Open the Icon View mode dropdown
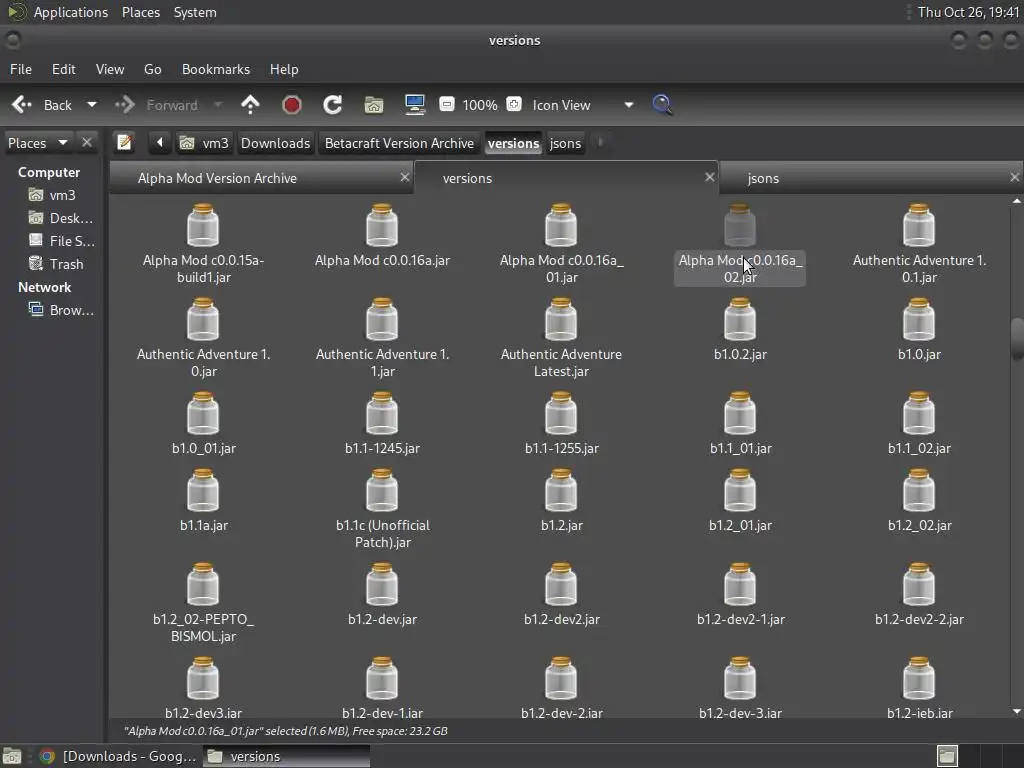This screenshot has width=1024, height=768. (x=581, y=105)
